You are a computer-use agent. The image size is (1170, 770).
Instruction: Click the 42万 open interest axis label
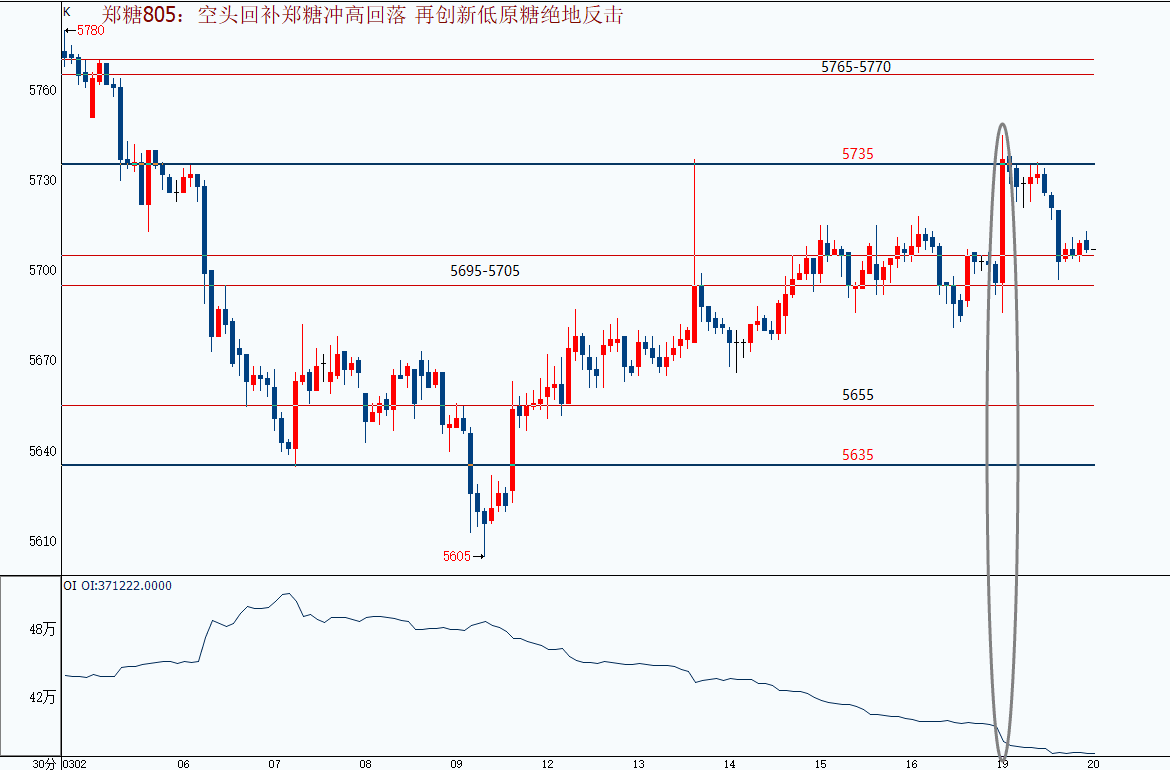pos(43,698)
